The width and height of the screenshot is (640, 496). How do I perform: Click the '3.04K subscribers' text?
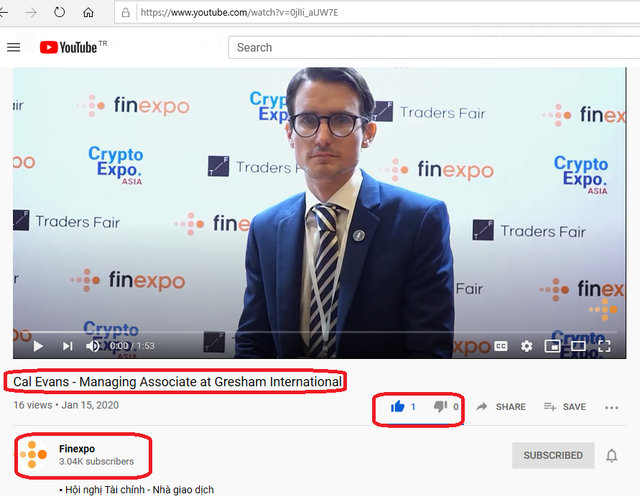(96, 461)
